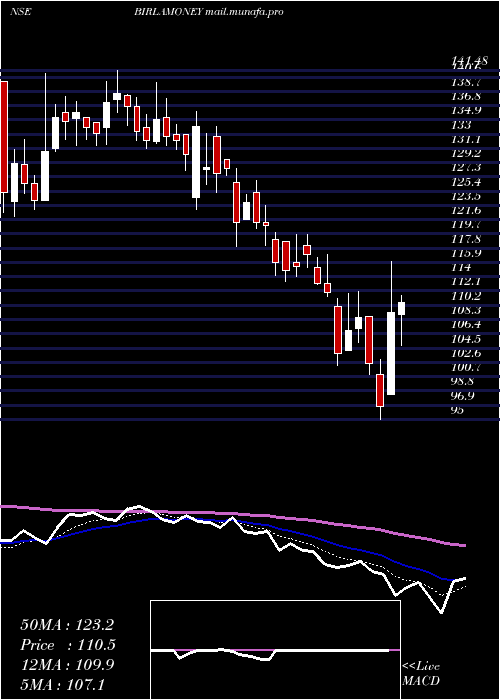This screenshot has width=500, height=700.
Task: Click the Price : 110.5 readout
Action: coord(67,645)
